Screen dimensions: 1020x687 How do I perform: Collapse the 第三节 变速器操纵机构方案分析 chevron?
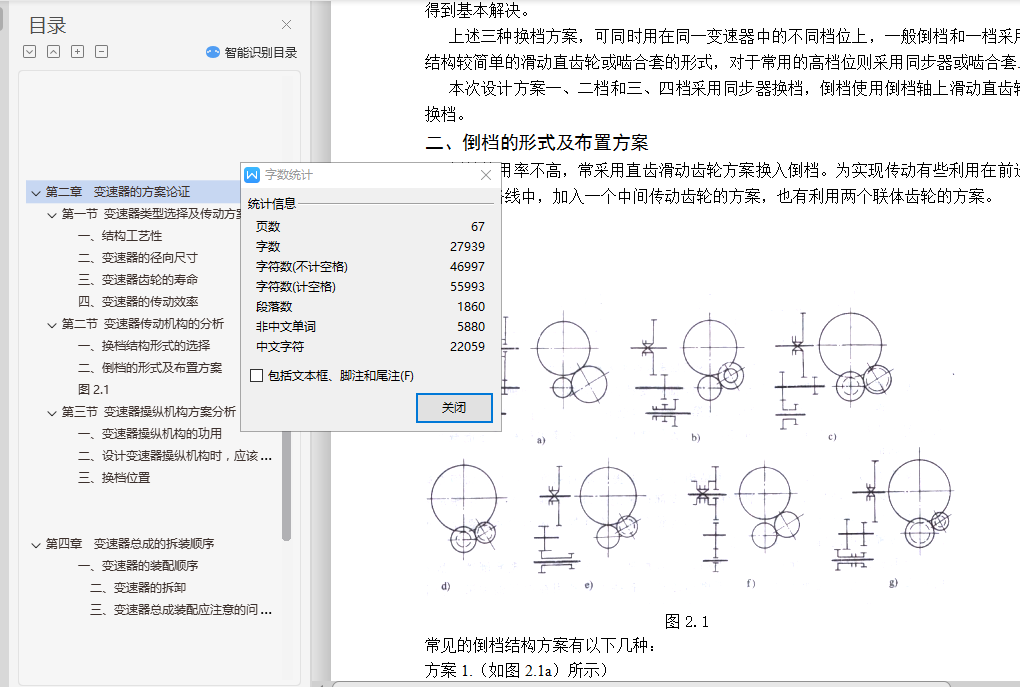click(x=52, y=412)
